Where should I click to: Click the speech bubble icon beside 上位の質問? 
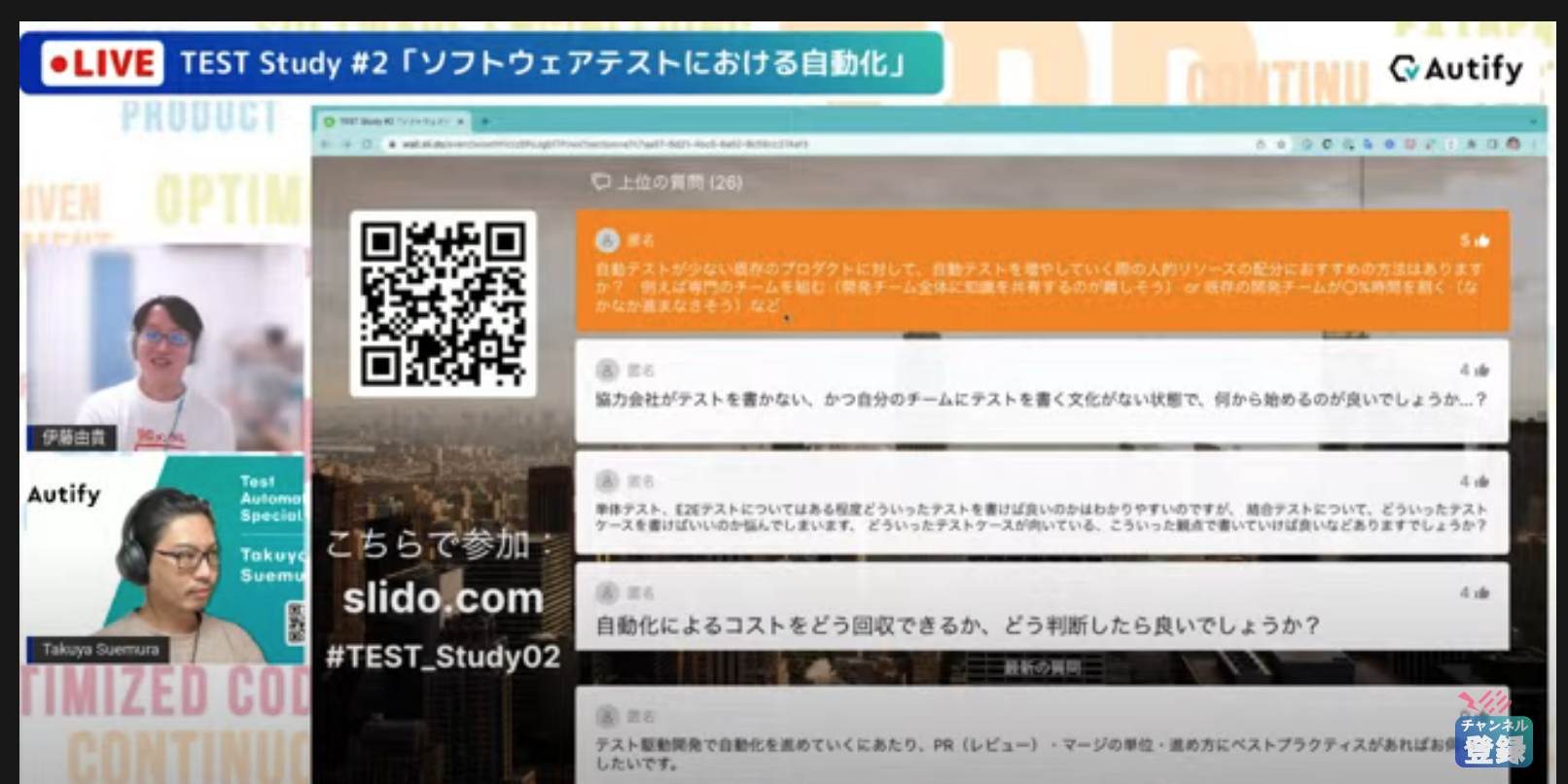601,182
